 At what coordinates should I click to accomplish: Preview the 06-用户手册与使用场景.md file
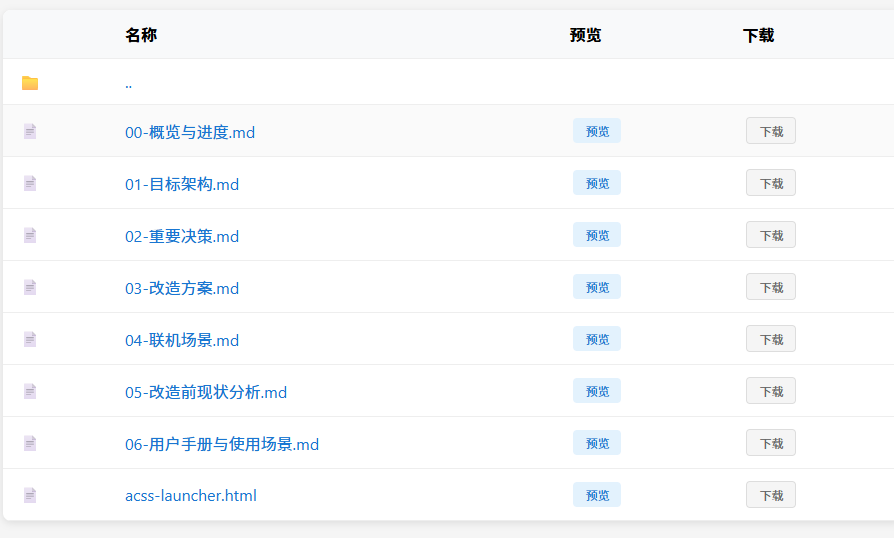[x=597, y=443]
